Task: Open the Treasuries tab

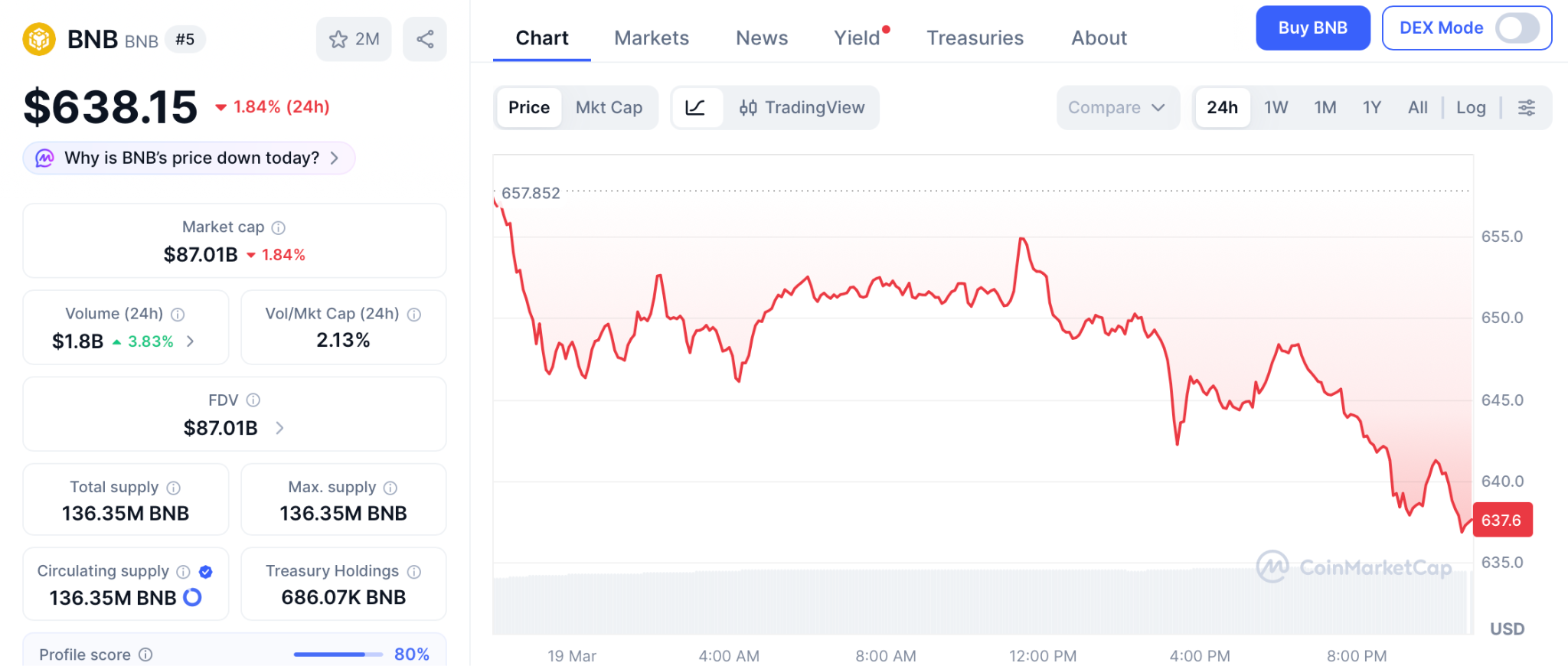Action: (x=975, y=38)
